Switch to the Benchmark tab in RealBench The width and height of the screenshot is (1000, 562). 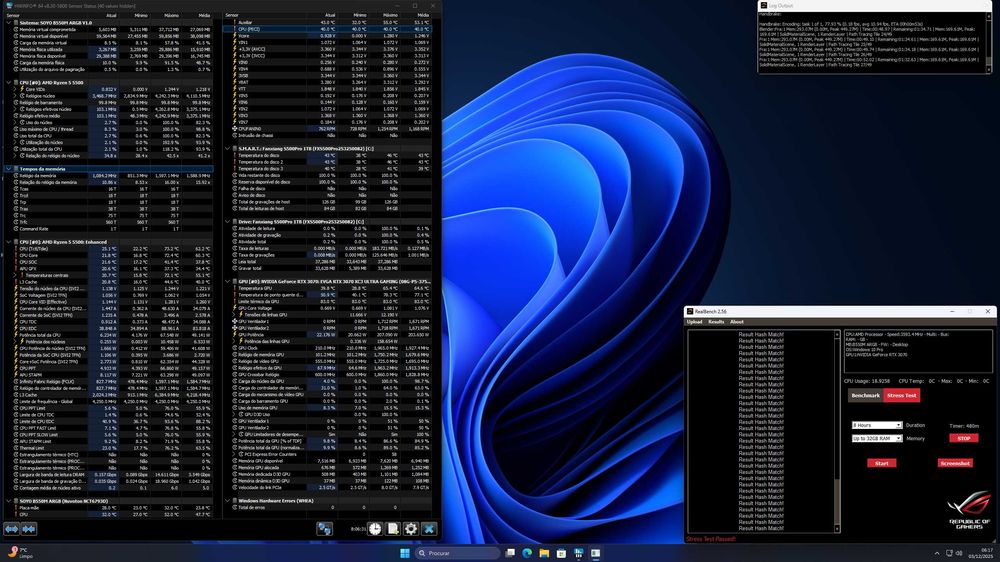[x=865, y=396]
